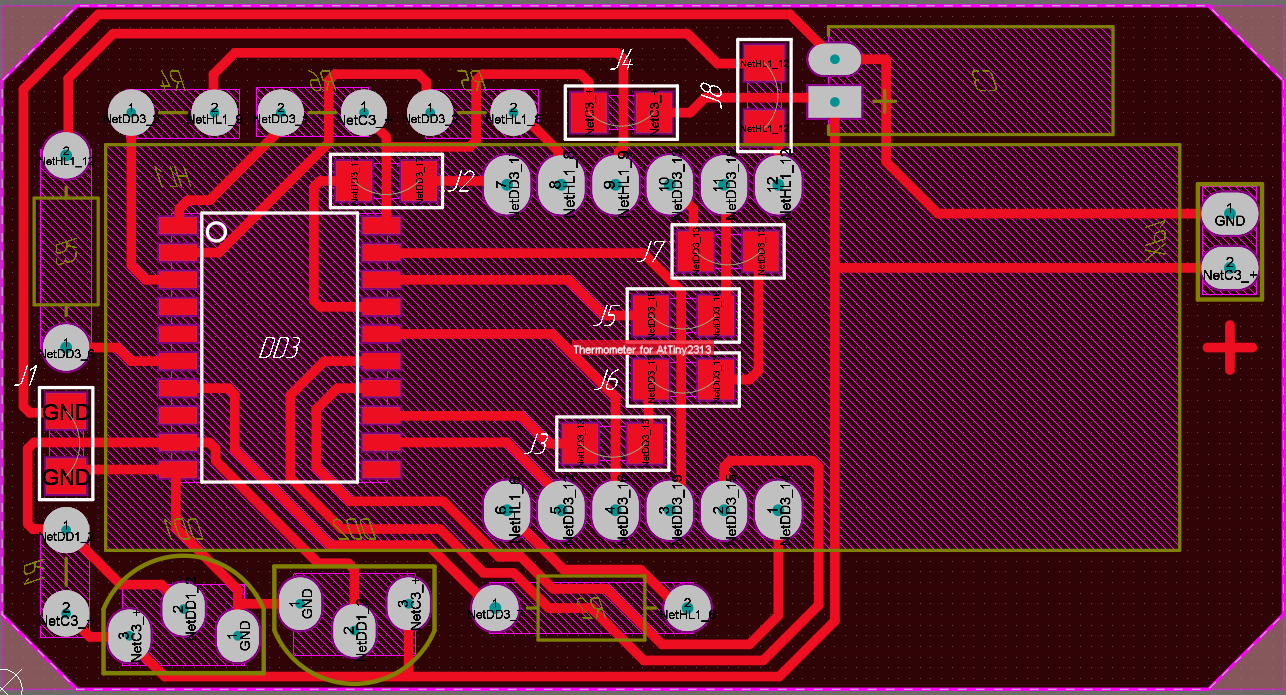Select R5 pad 2 on net NetHL1_8
The image size is (1286, 695).
pyautogui.click(x=512, y=110)
